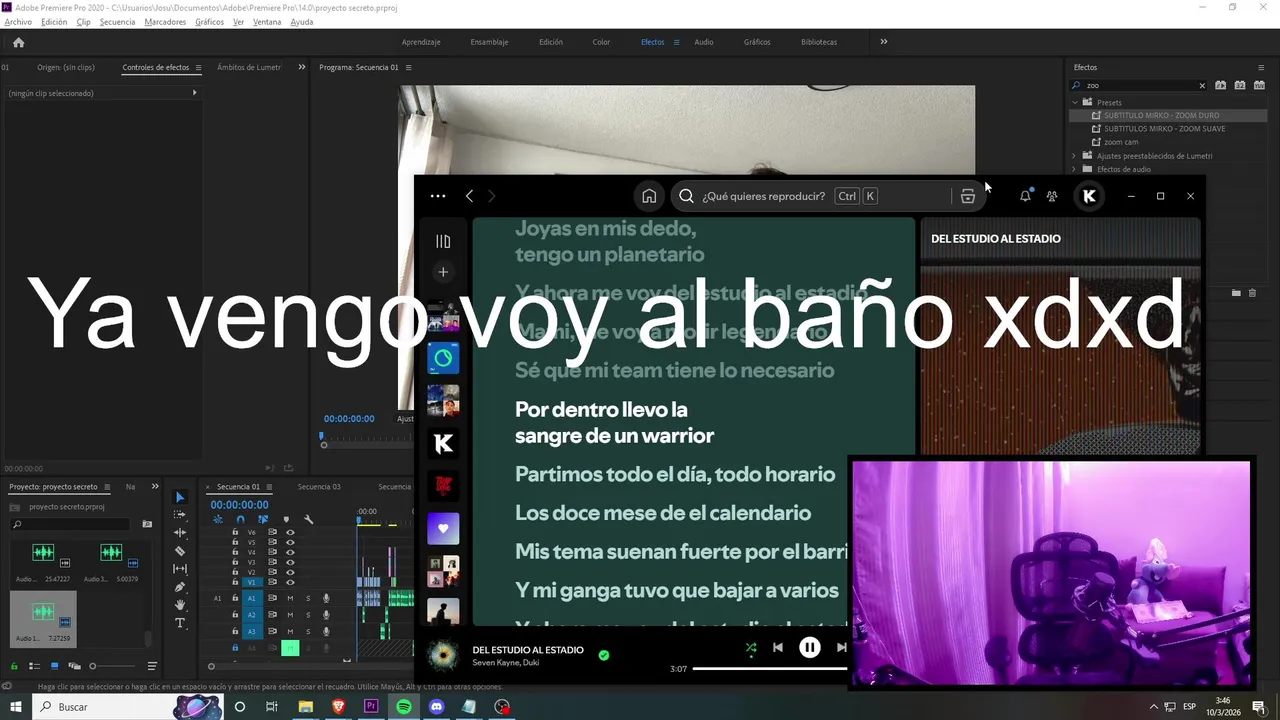Screen dimensions: 1280x720
Task: Select the zoom cam preset
Action: [1121, 142]
